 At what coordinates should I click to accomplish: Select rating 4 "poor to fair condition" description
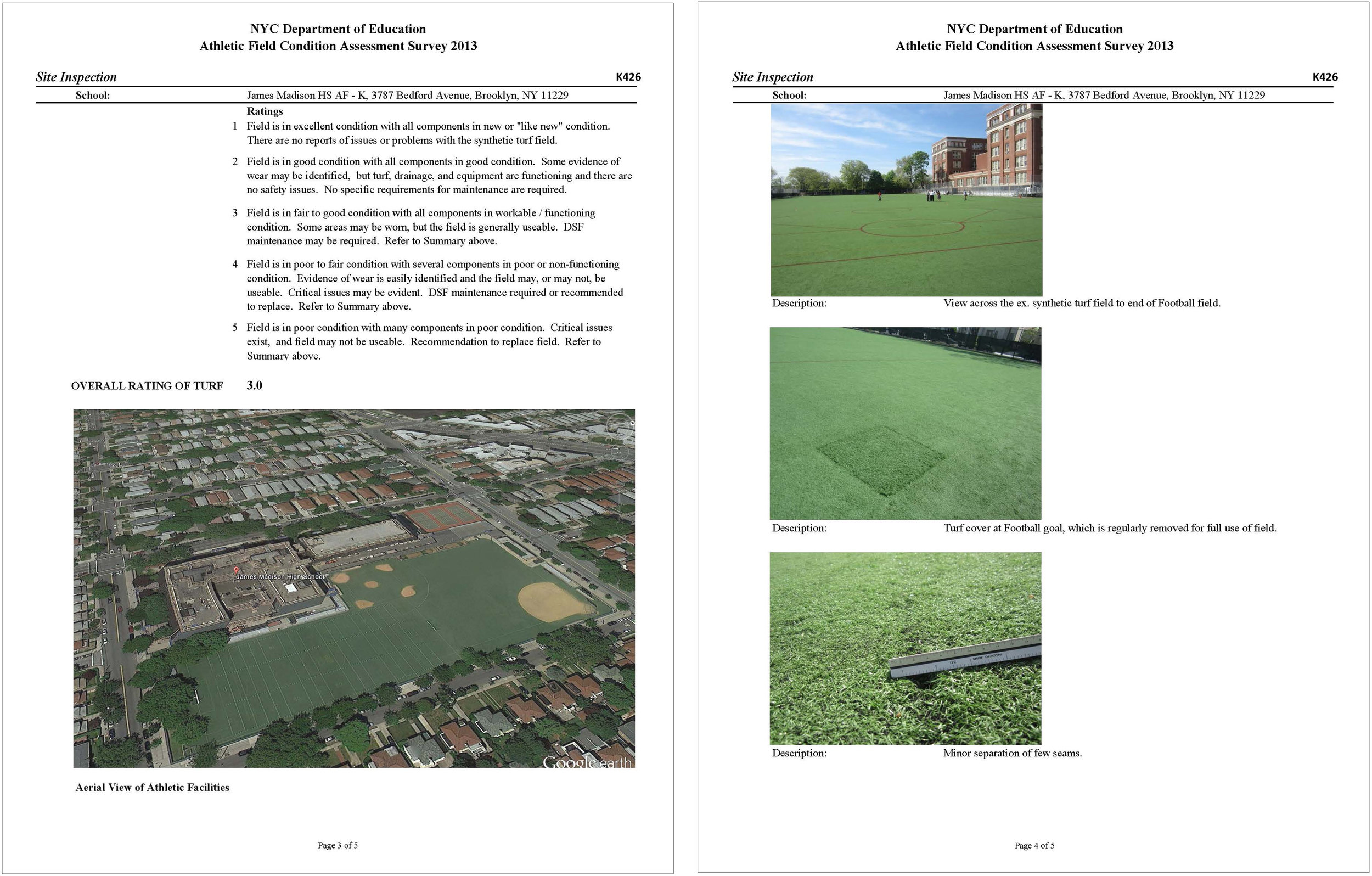435,285
